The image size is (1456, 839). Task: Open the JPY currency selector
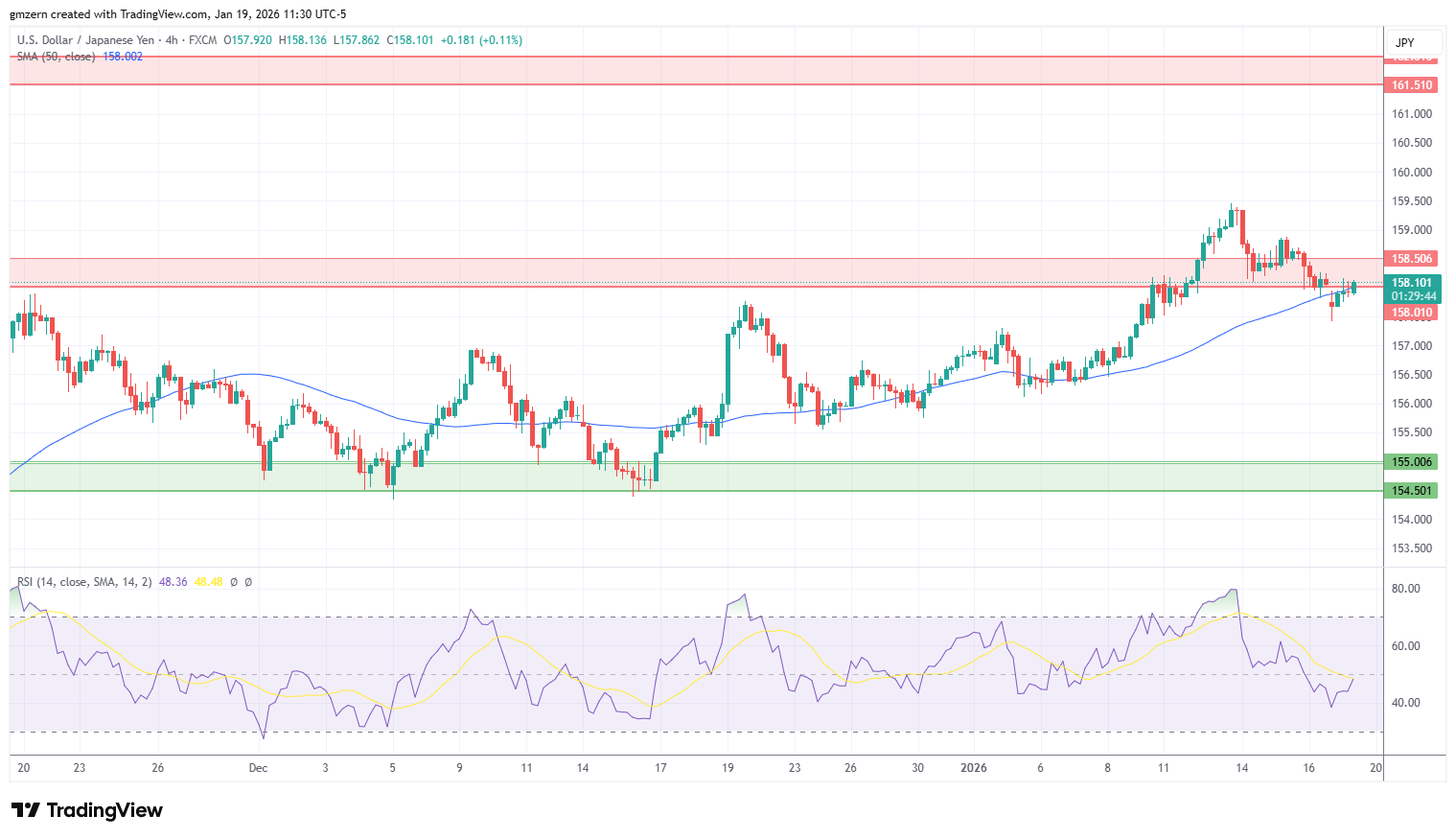point(1414,43)
